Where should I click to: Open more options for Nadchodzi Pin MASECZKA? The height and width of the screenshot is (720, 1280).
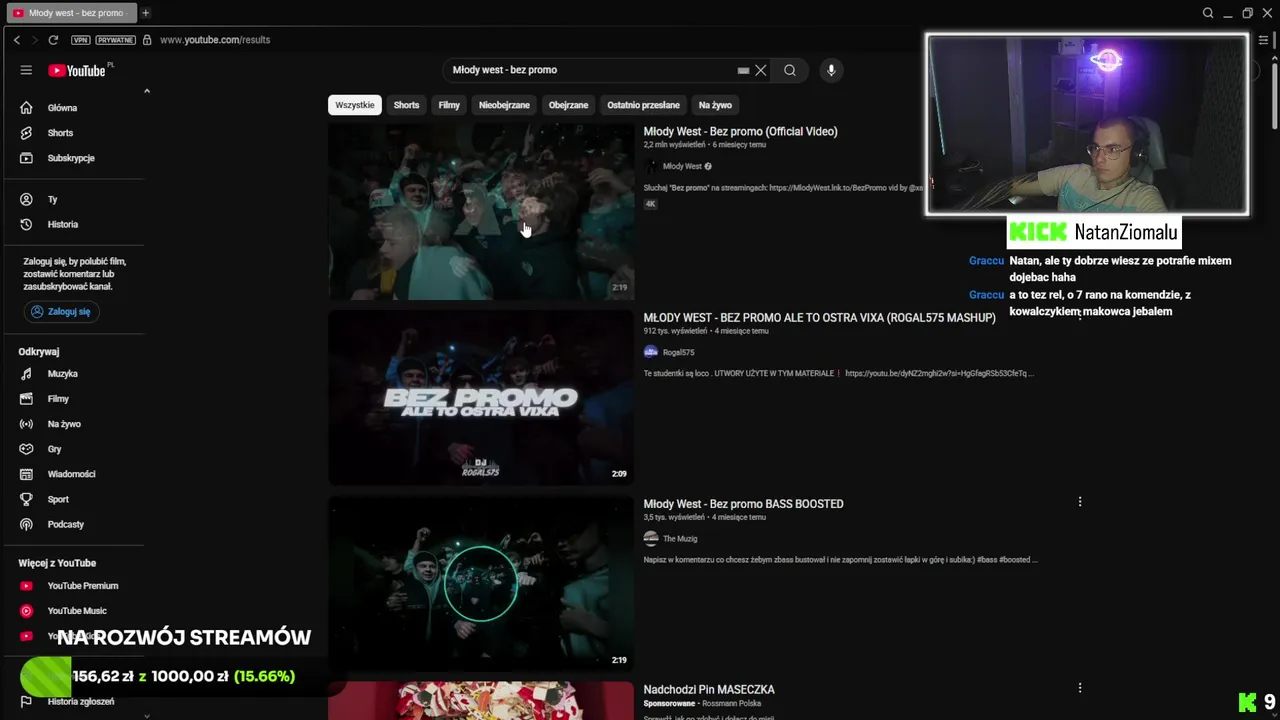pyautogui.click(x=1080, y=688)
